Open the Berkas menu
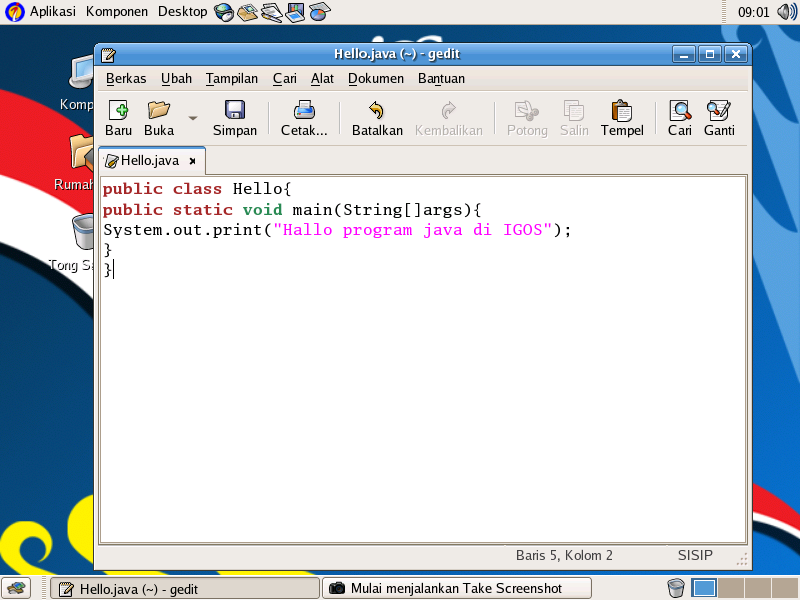 [x=126, y=79]
